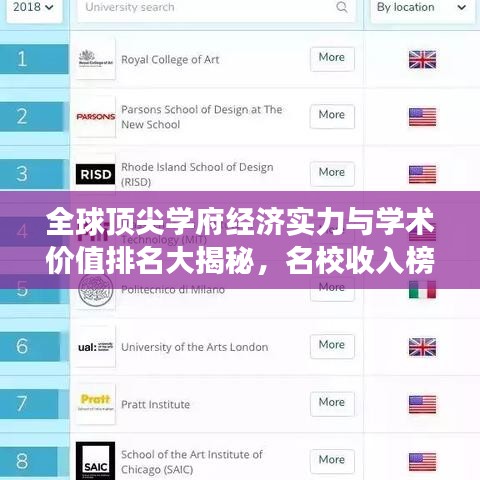Click the SAIC logo
The image size is (480, 480).
[x=96, y=461]
